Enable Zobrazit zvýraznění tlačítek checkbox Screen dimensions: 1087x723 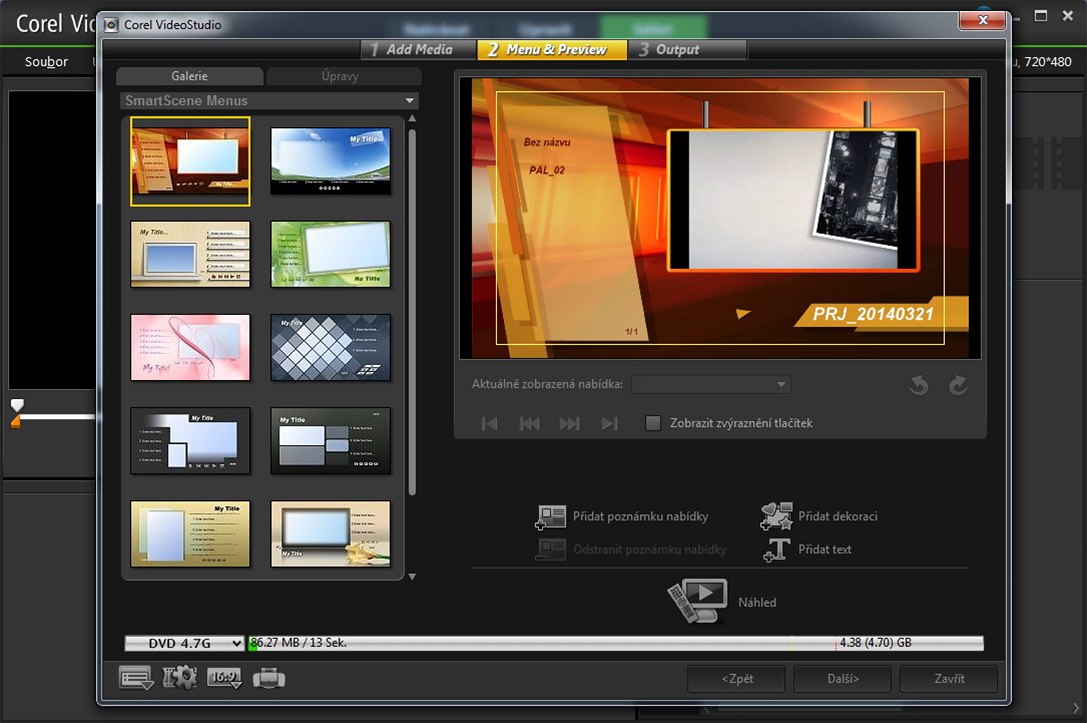pos(653,423)
